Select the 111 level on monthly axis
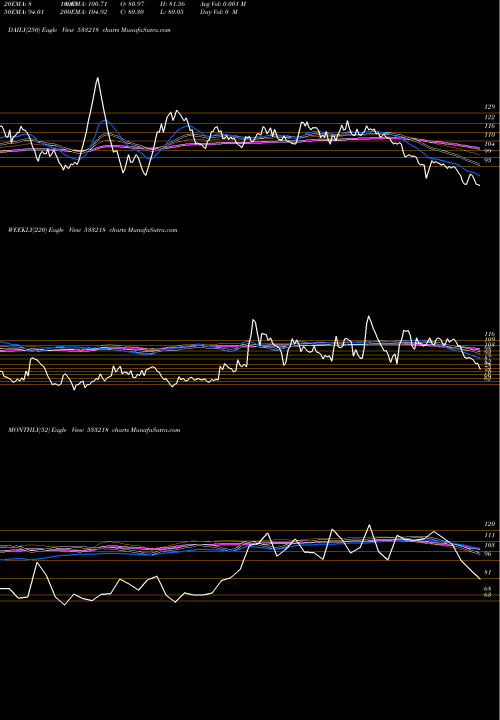The width and height of the screenshot is (500, 720). 489,535
